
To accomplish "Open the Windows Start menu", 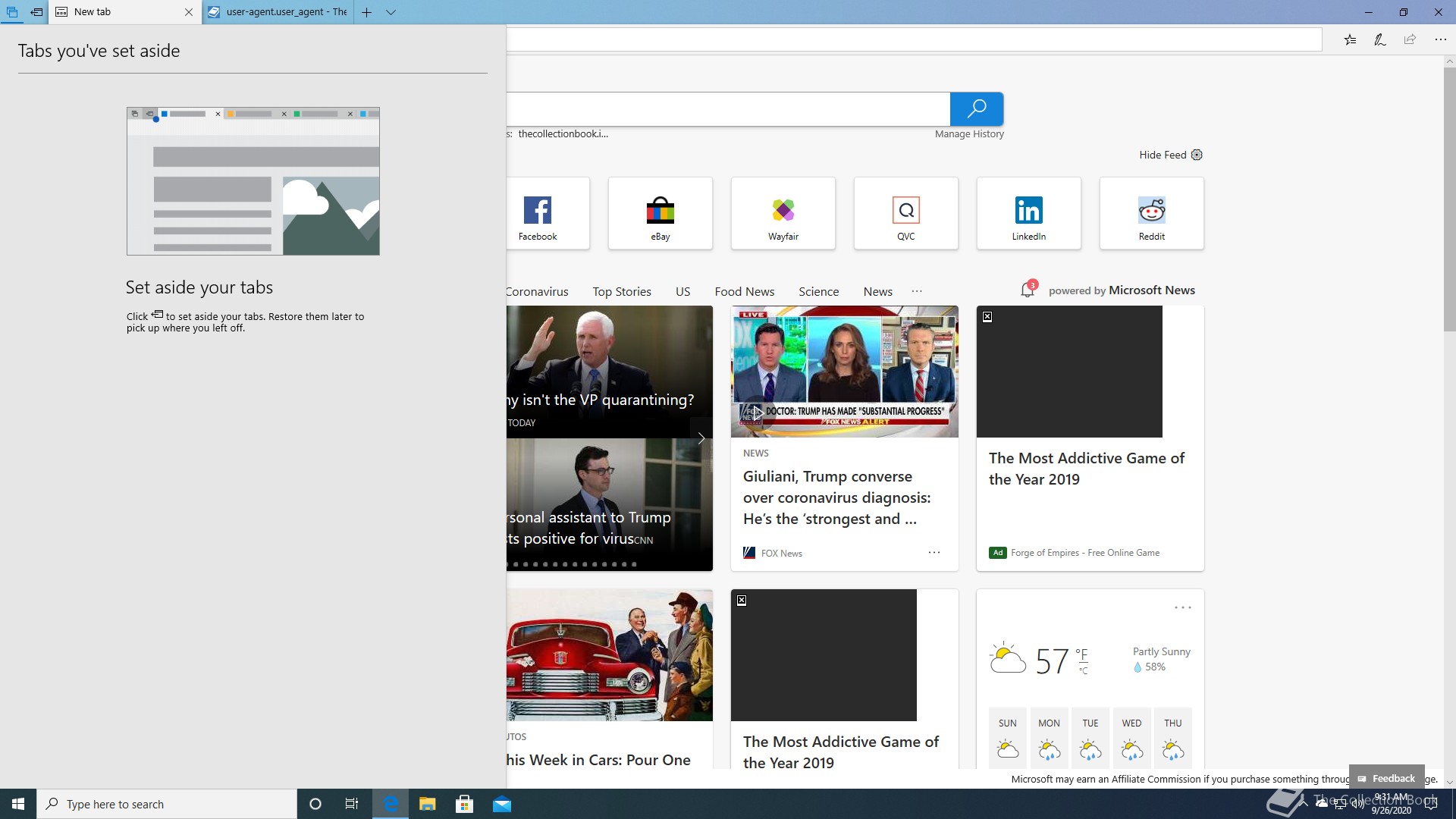I will (18, 804).
